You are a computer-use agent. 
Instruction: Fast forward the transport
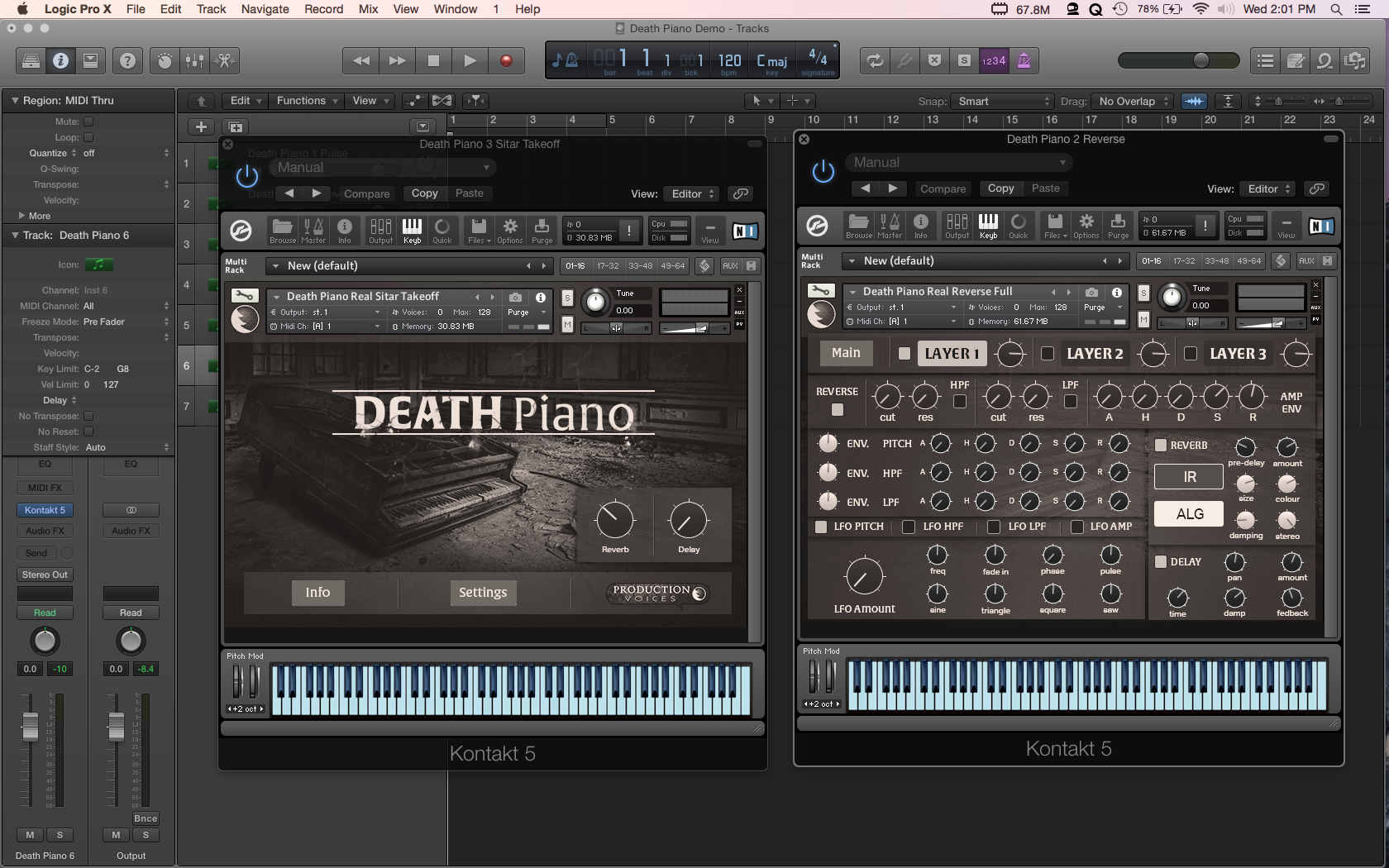[397, 60]
